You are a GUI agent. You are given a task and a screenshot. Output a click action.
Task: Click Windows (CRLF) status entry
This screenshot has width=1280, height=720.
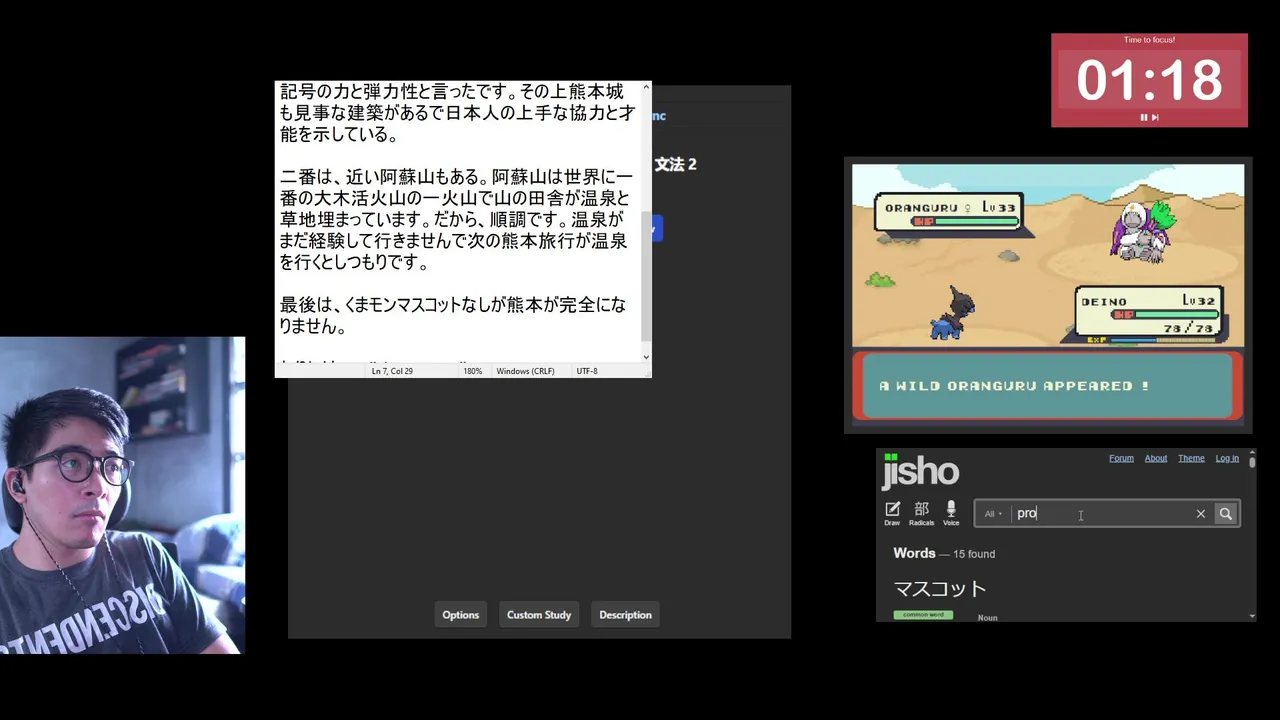tap(525, 371)
